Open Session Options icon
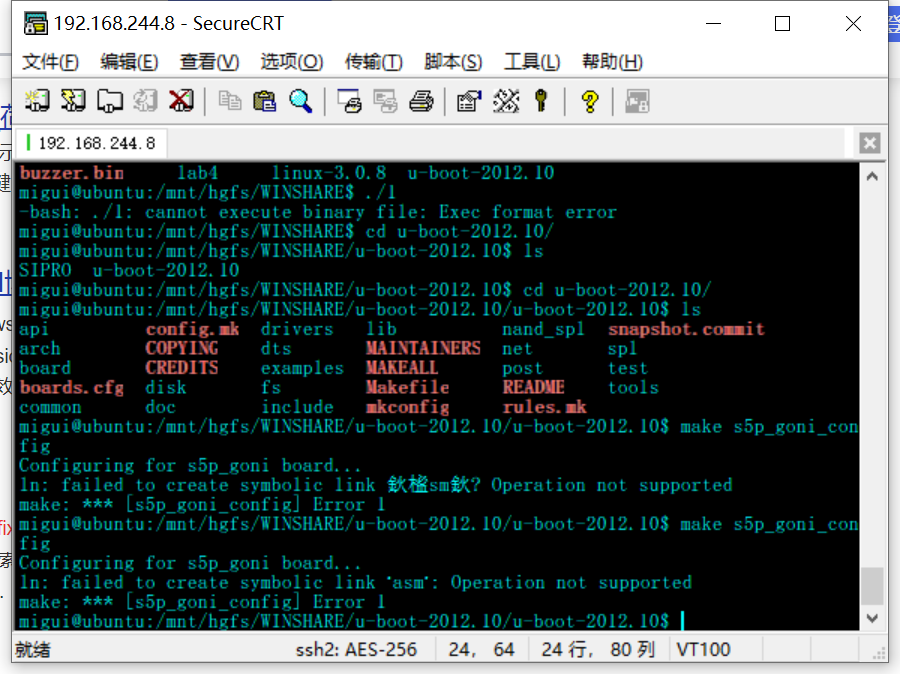Screen dimensions: 900x674 point(469,101)
